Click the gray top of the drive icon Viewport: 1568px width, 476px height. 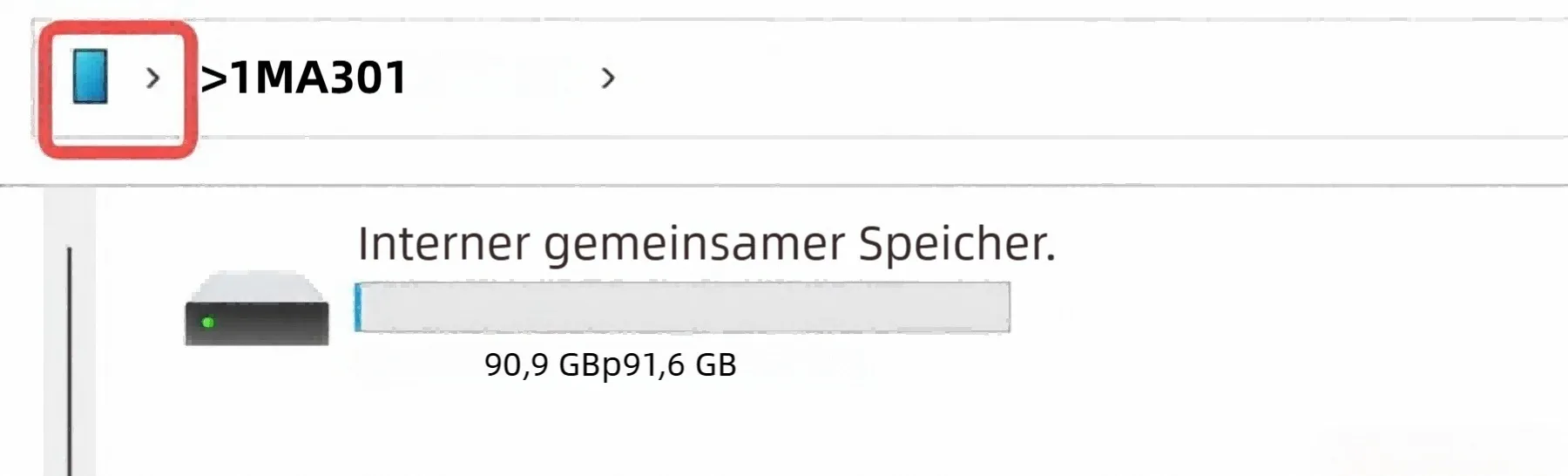[x=256, y=287]
